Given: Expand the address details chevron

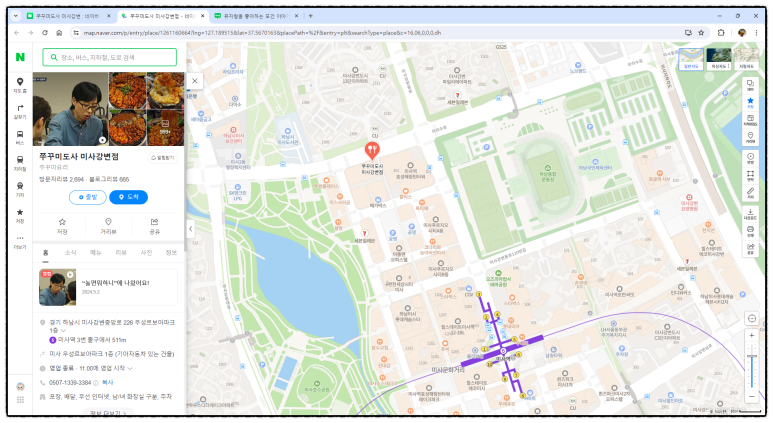Looking at the screenshot, I should point(63,330).
